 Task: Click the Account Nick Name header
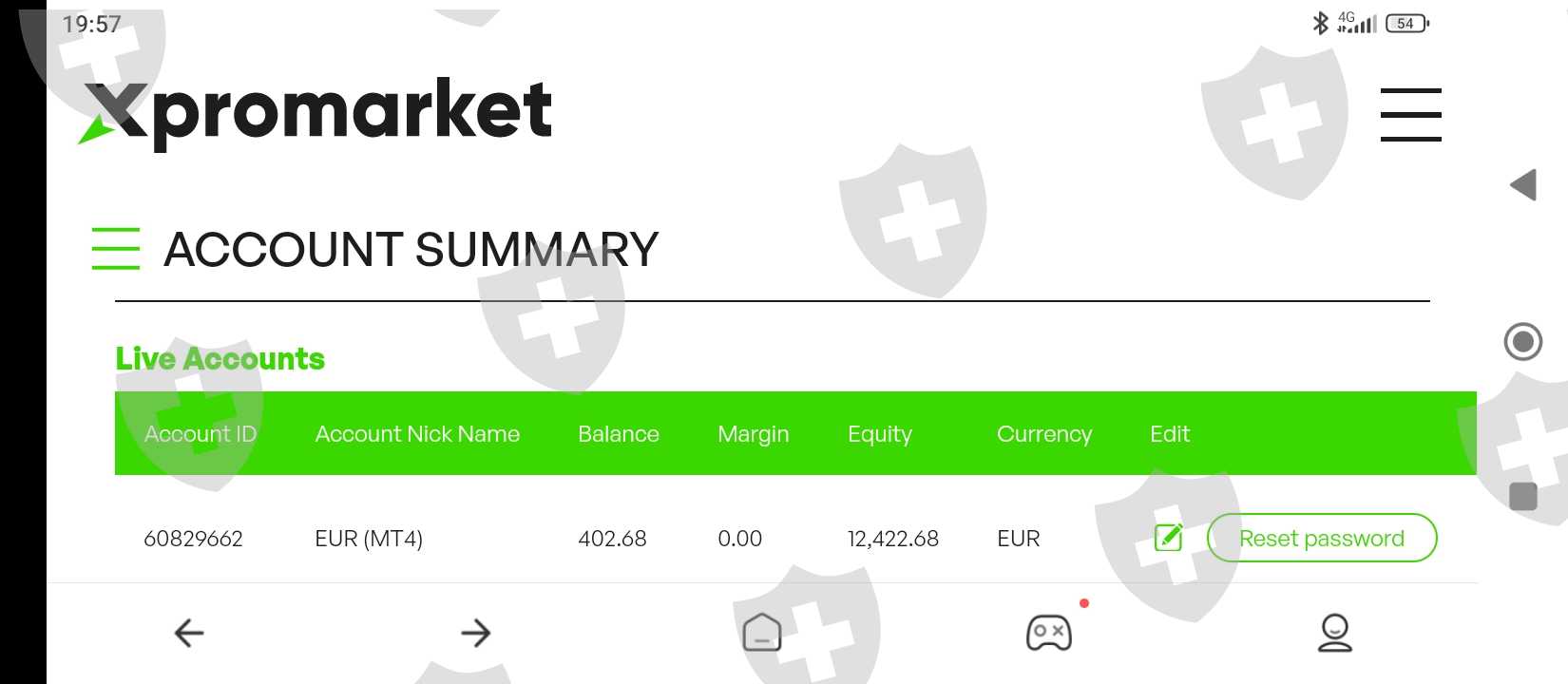(x=417, y=434)
